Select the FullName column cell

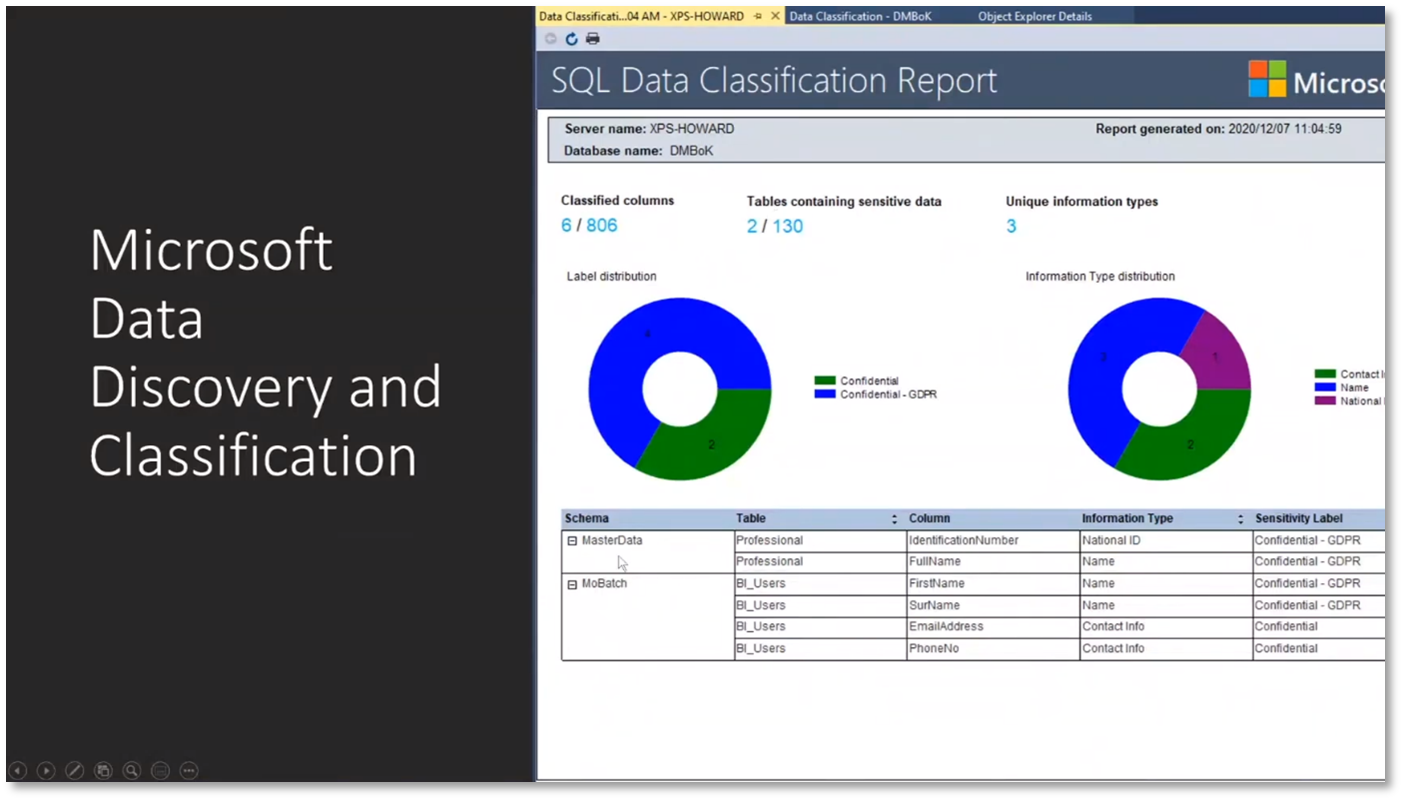[x=993, y=562]
